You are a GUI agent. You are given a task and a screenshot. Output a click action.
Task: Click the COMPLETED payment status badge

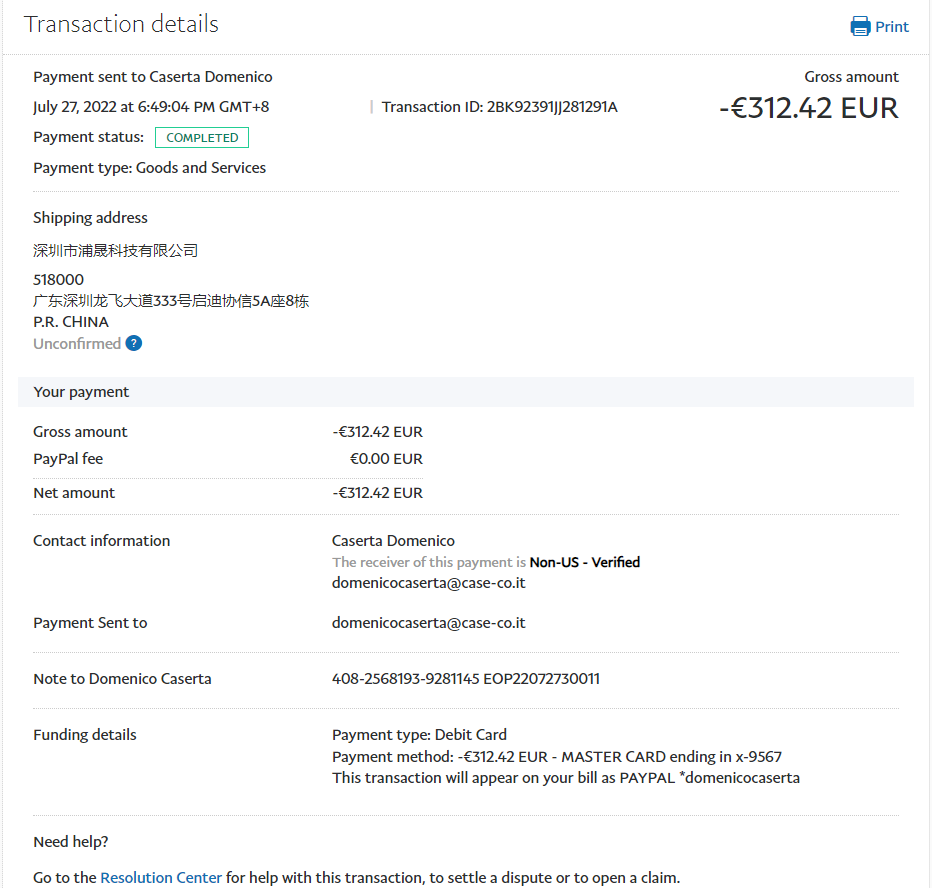pyautogui.click(x=202, y=137)
